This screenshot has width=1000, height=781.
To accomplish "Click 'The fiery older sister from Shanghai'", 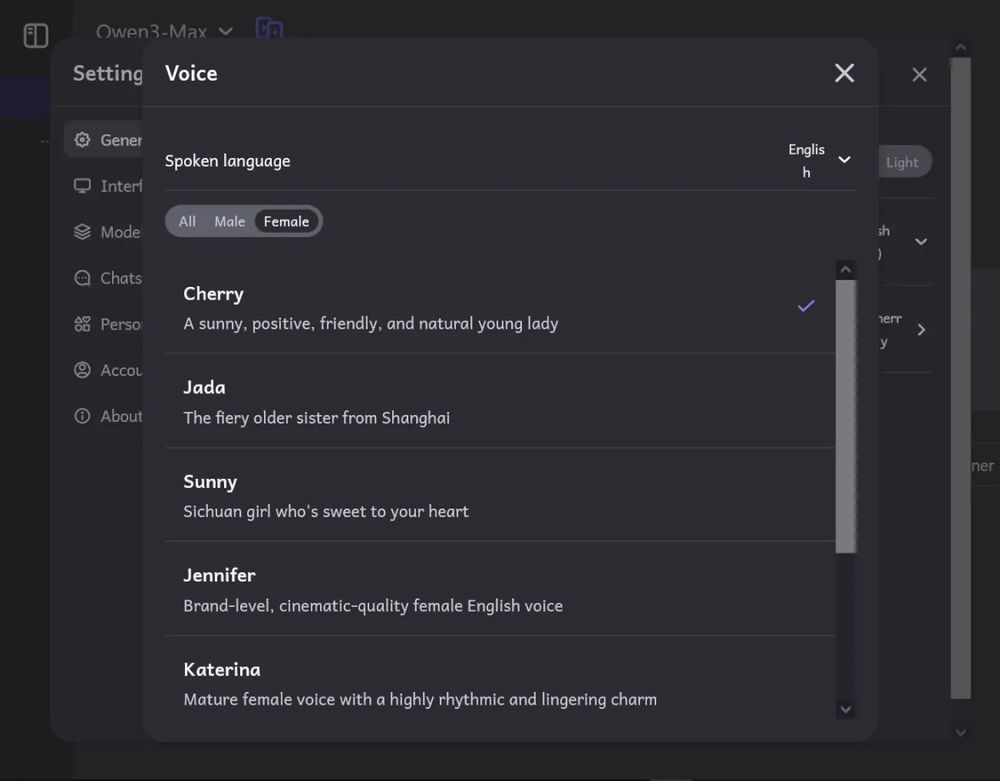I will click(x=316, y=418).
